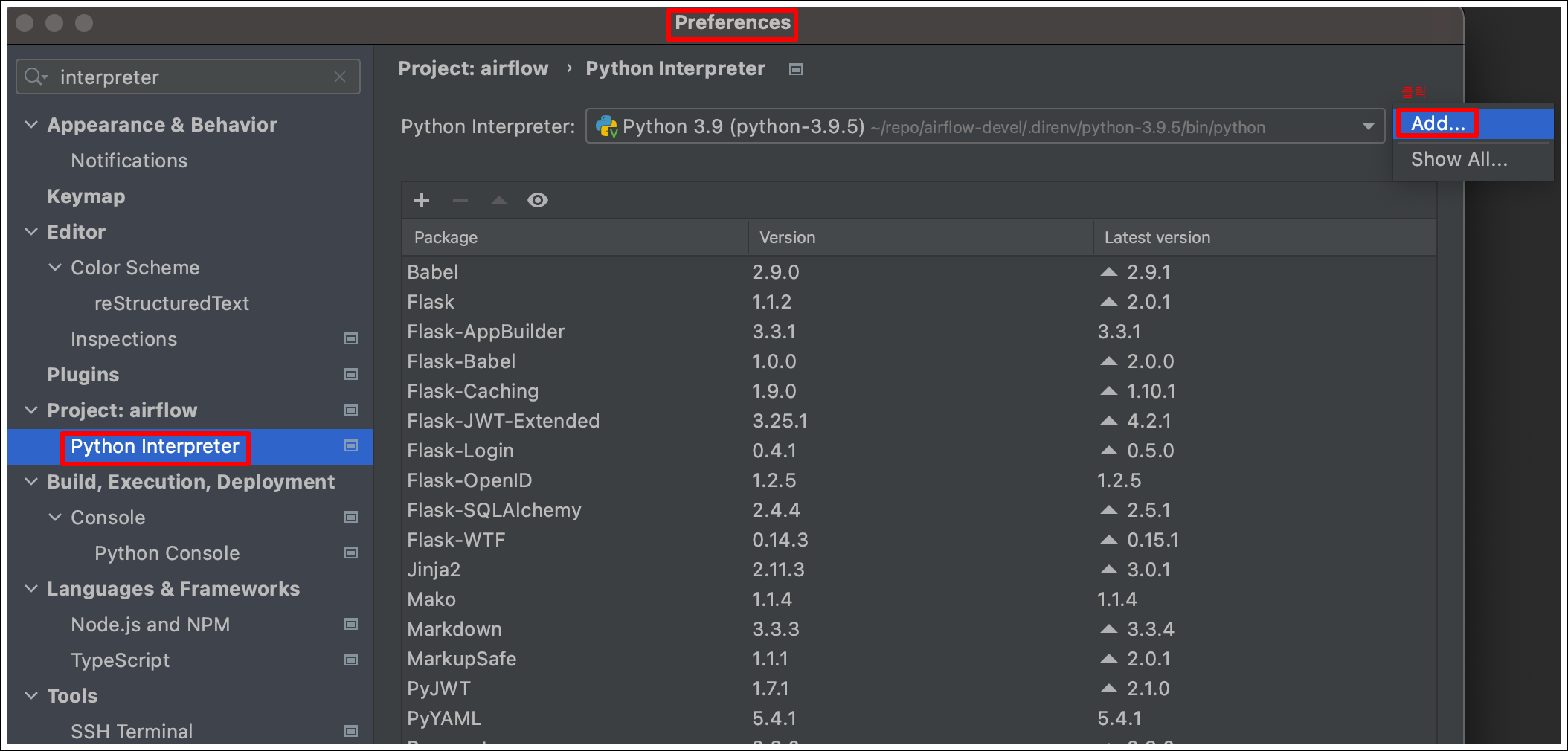This screenshot has height=751, width=1568.
Task: Choose Show All... from interpreter popup menu
Action: (1474, 159)
